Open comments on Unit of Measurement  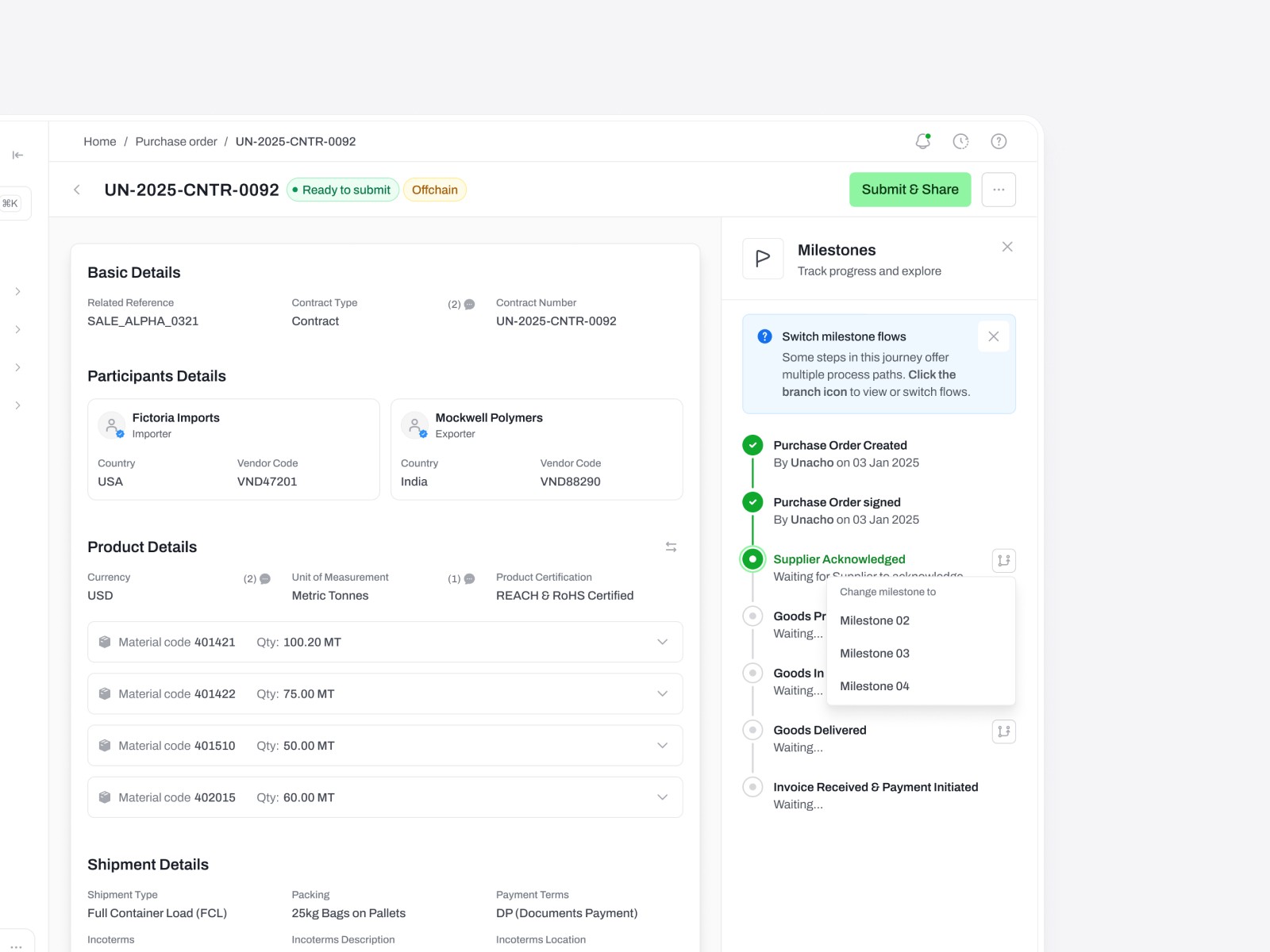(461, 578)
